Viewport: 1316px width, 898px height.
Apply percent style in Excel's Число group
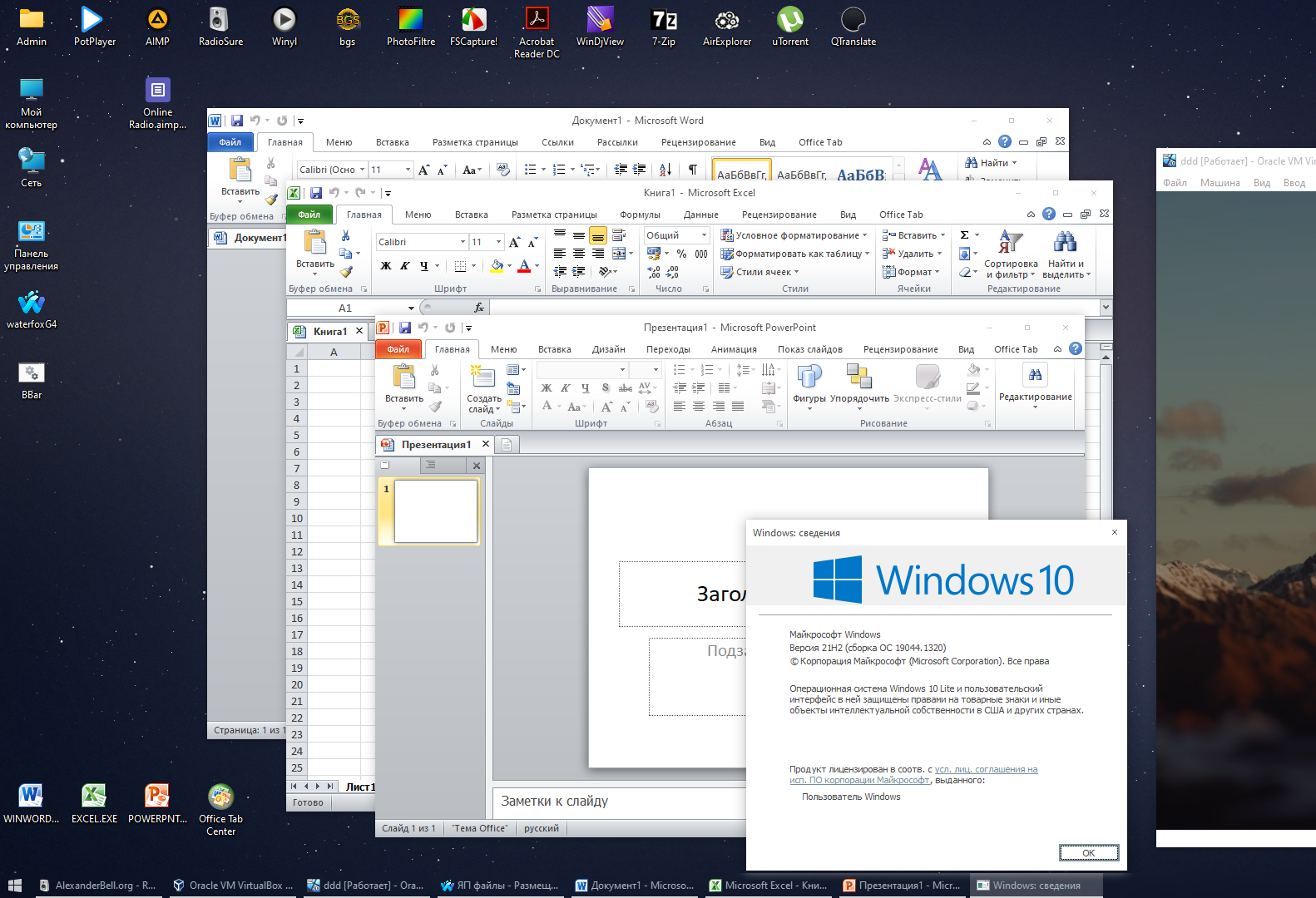(x=681, y=254)
